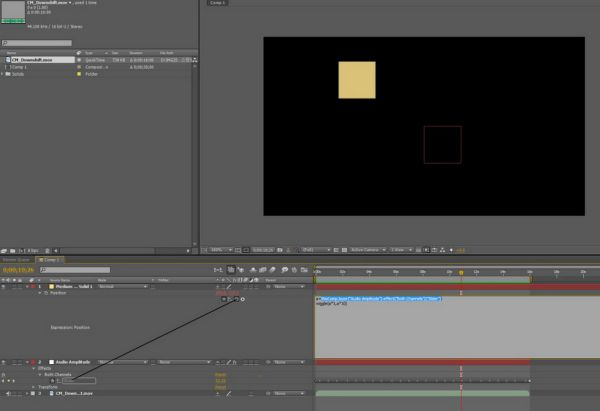Expand layer 3 CM_Downshift twirl arrow
This screenshot has width=600, height=411.
(x=27, y=393)
